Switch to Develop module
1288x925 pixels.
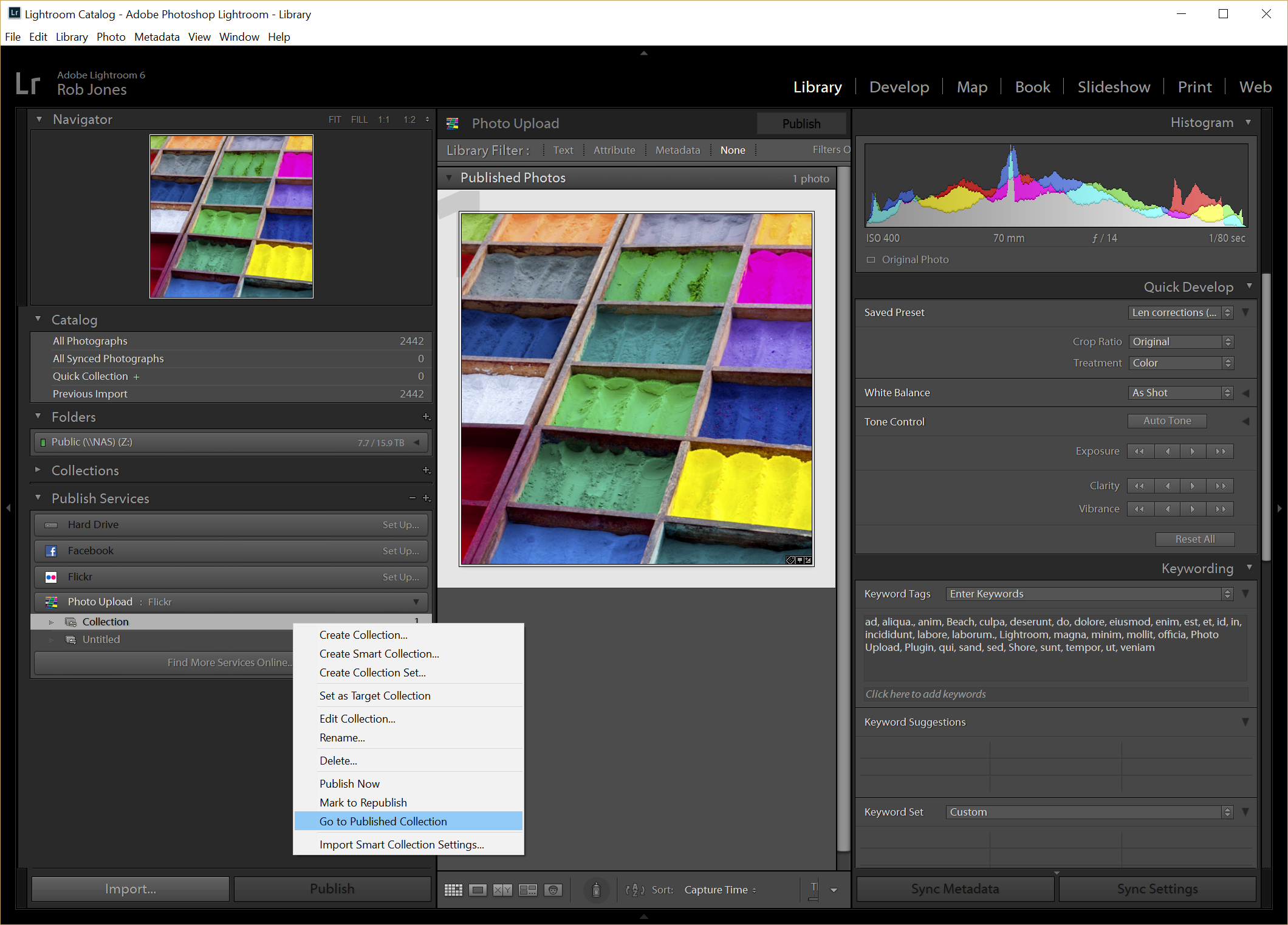(899, 87)
